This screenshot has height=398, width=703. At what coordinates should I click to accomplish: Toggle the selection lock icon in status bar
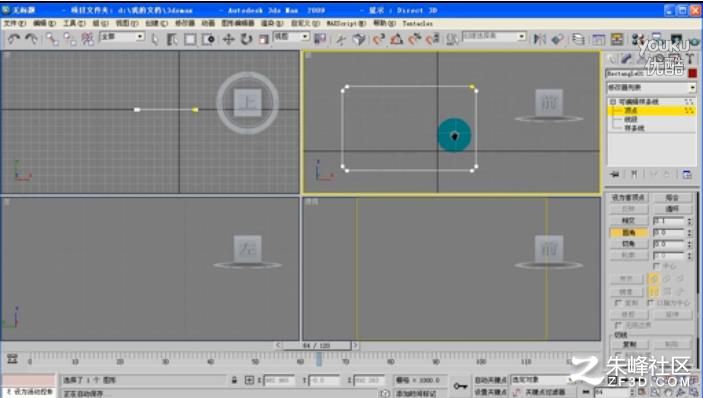coord(234,380)
